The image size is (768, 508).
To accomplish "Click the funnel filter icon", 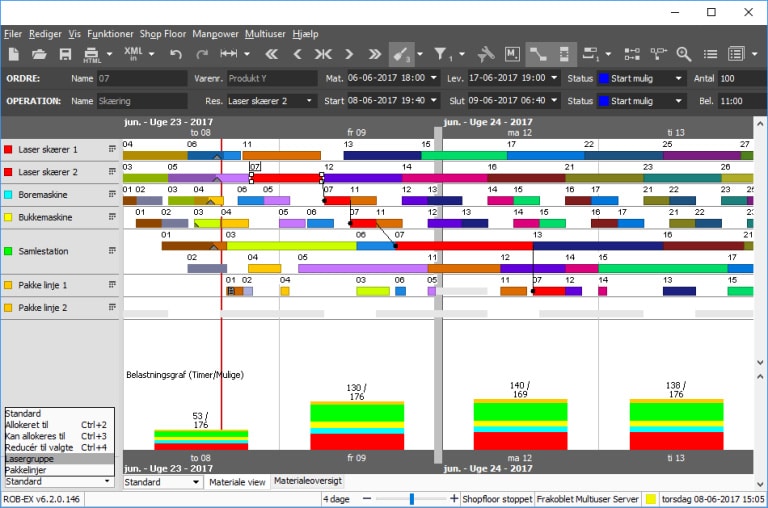I will coord(441,54).
